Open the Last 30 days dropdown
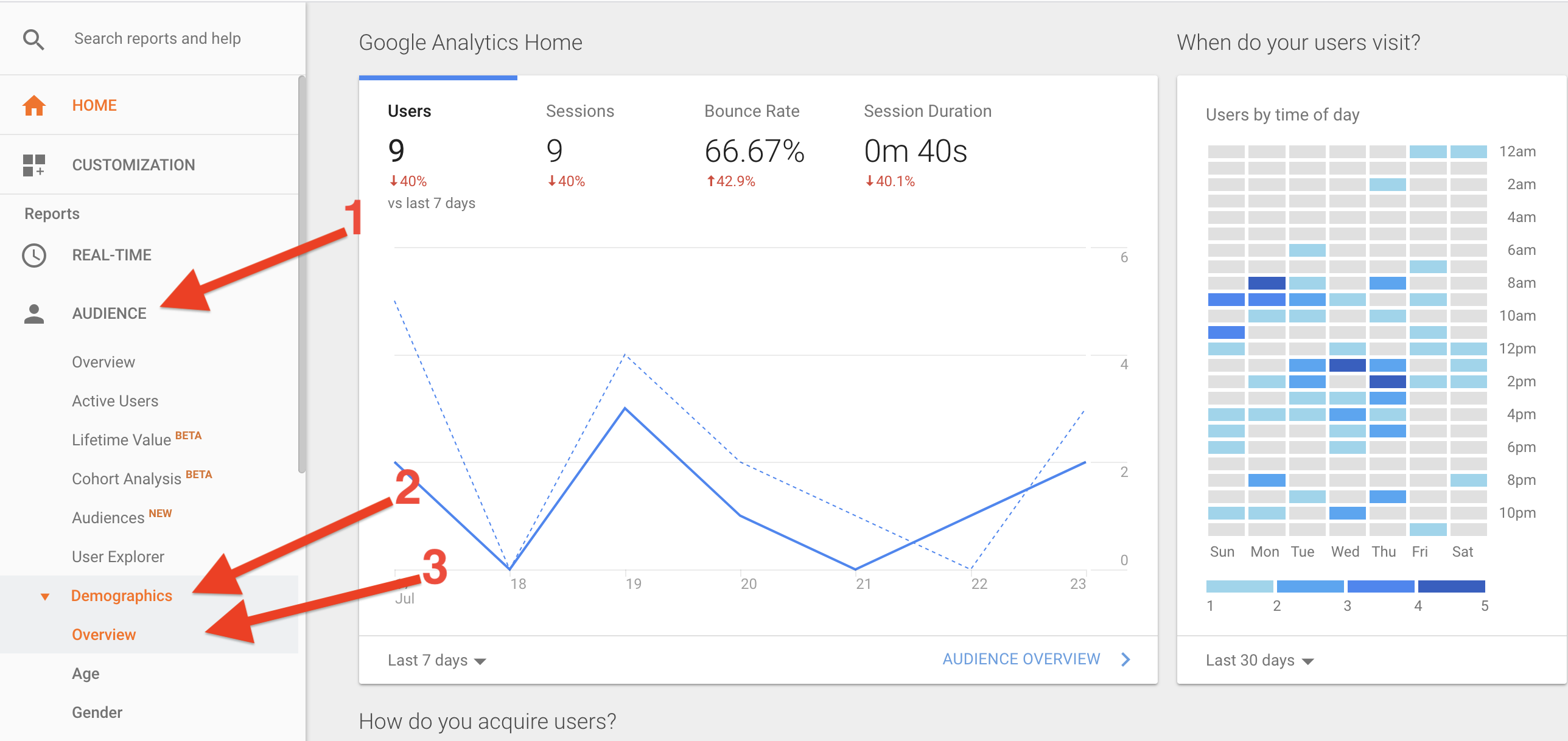 tap(1259, 659)
